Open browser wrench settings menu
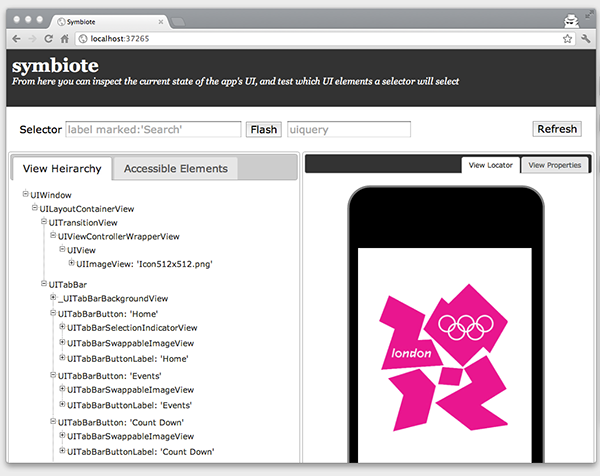The height and width of the screenshot is (476, 600). [585, 39]
